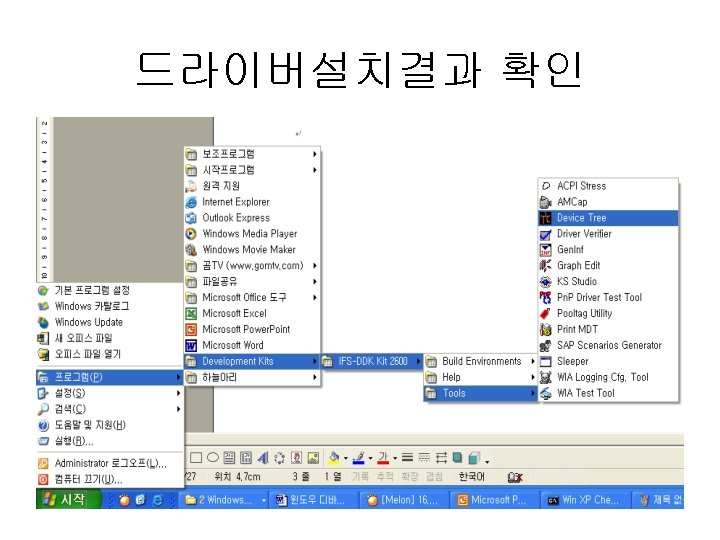Click the Outlook Express icon

point(191,218)
